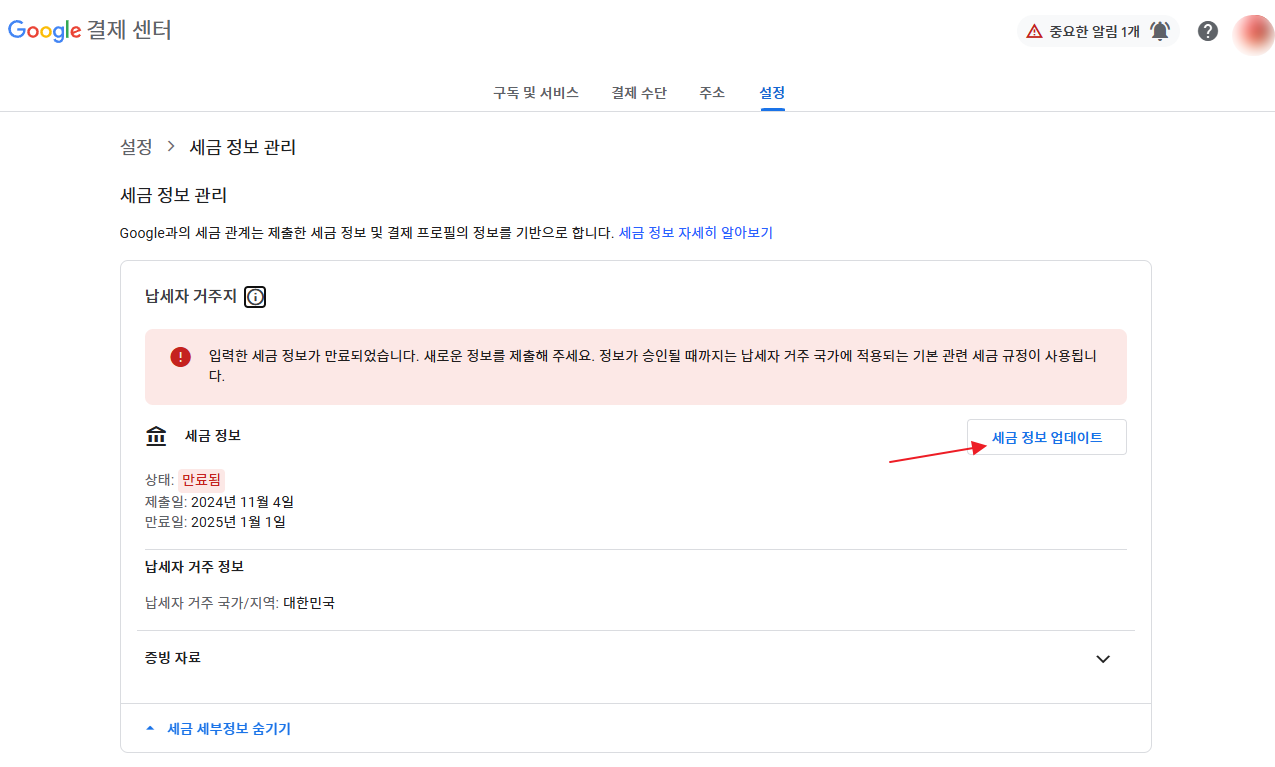
Task: Click the 세금 정보 업데이트 button
Action: [1047, 437]
